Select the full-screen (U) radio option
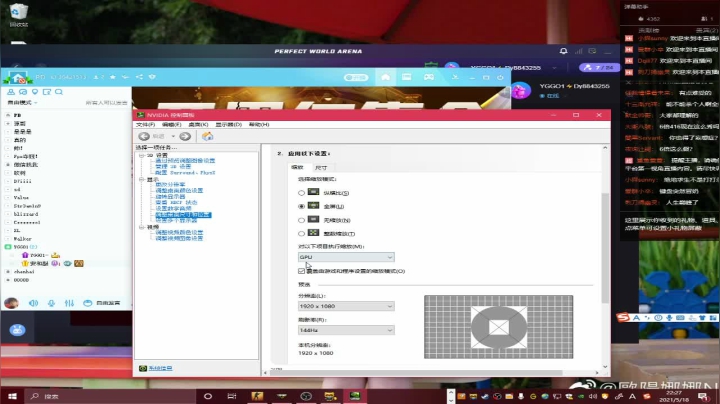 [301, 207]
